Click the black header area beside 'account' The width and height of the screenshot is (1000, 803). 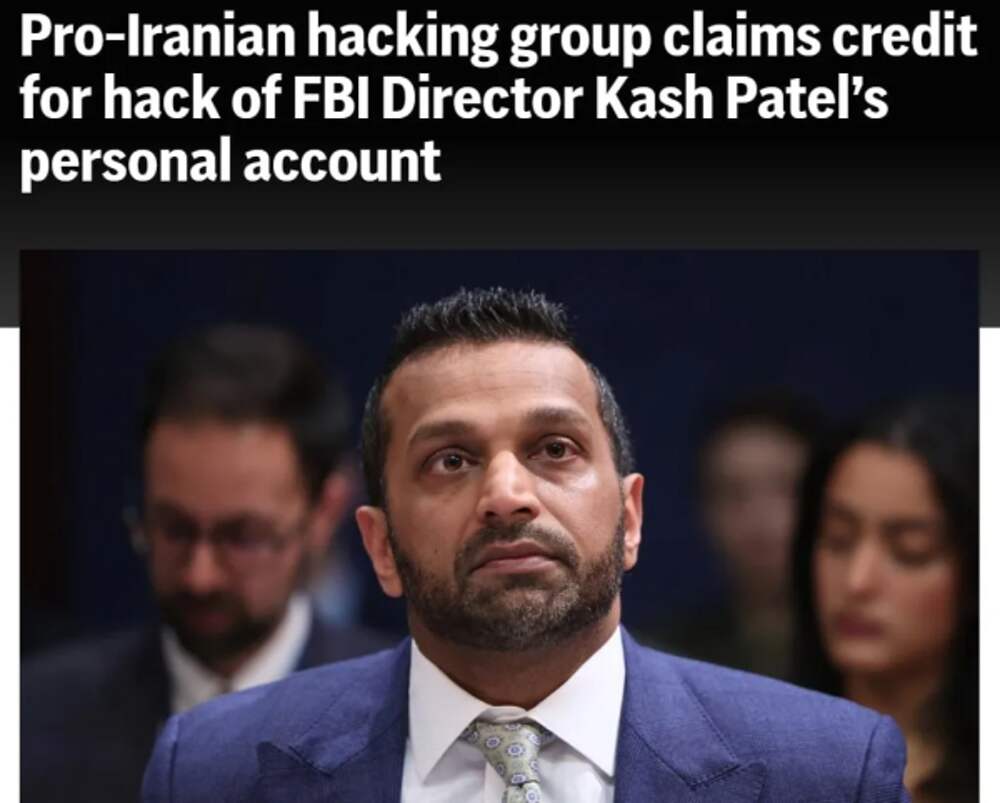(702, 166)
